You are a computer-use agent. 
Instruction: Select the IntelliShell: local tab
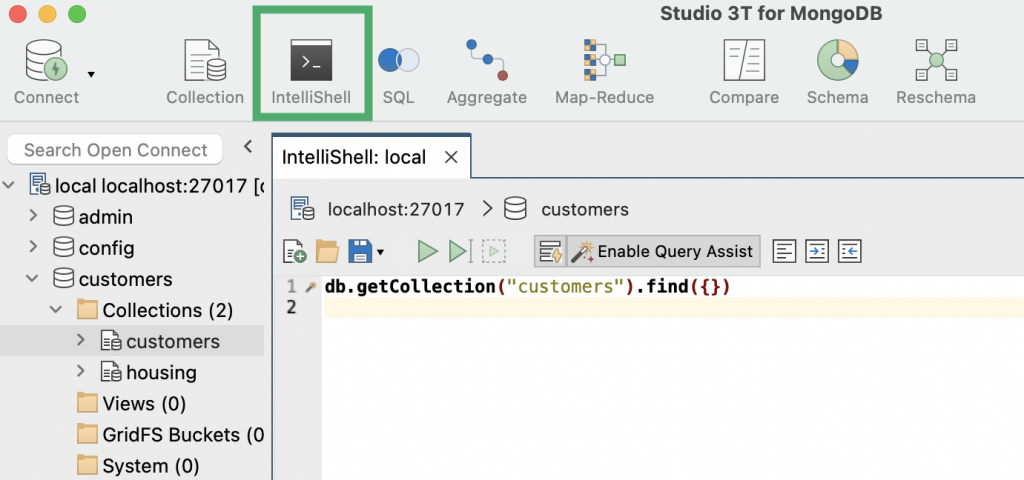click(x=353, y=157)
